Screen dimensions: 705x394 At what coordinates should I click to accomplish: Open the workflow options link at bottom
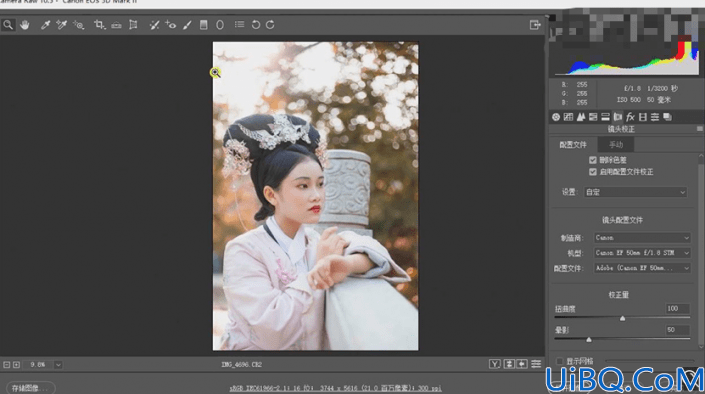click(x=335, y=388)
